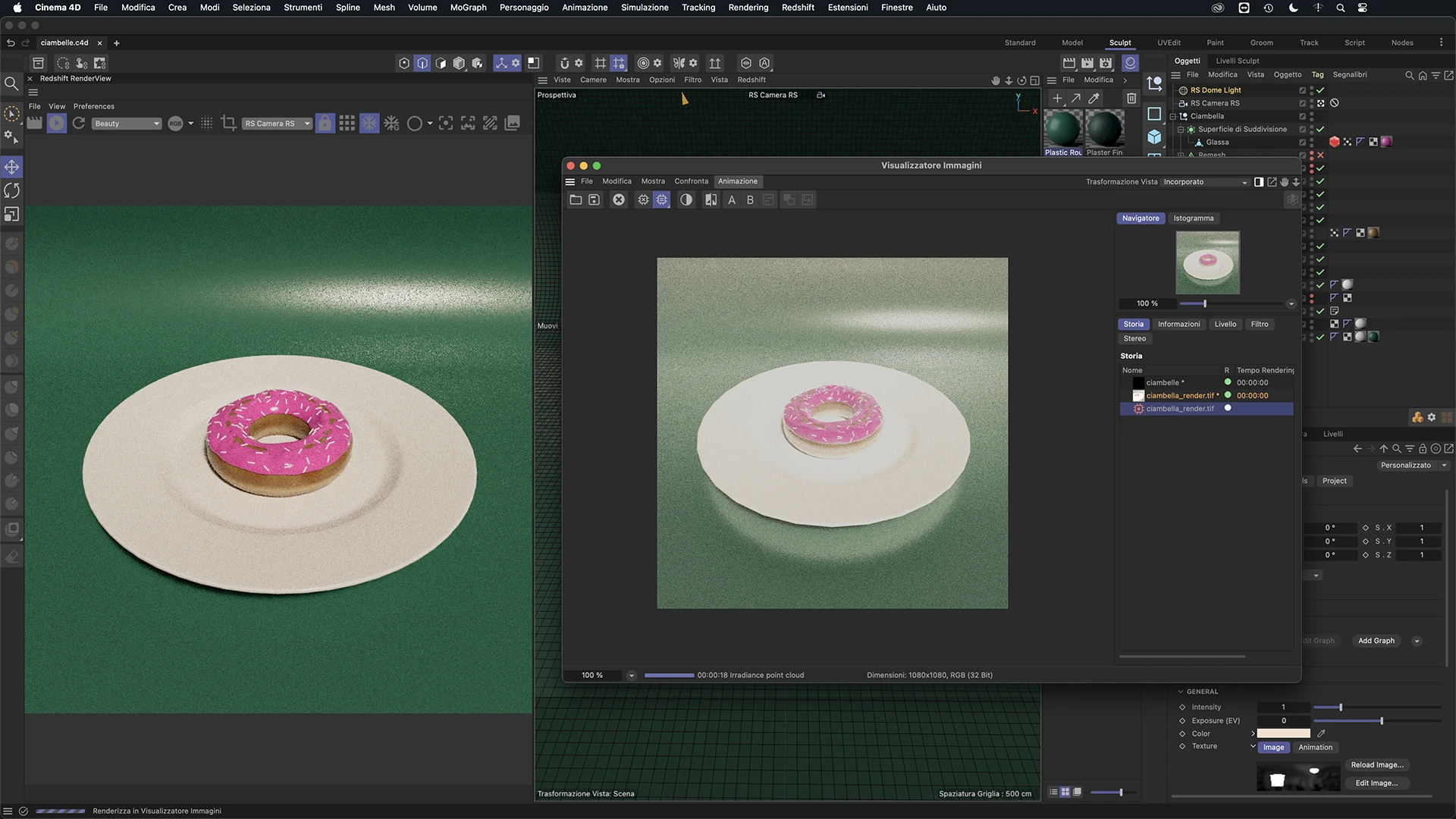Open the Redshift menu in menu bar

pos(798,8)
